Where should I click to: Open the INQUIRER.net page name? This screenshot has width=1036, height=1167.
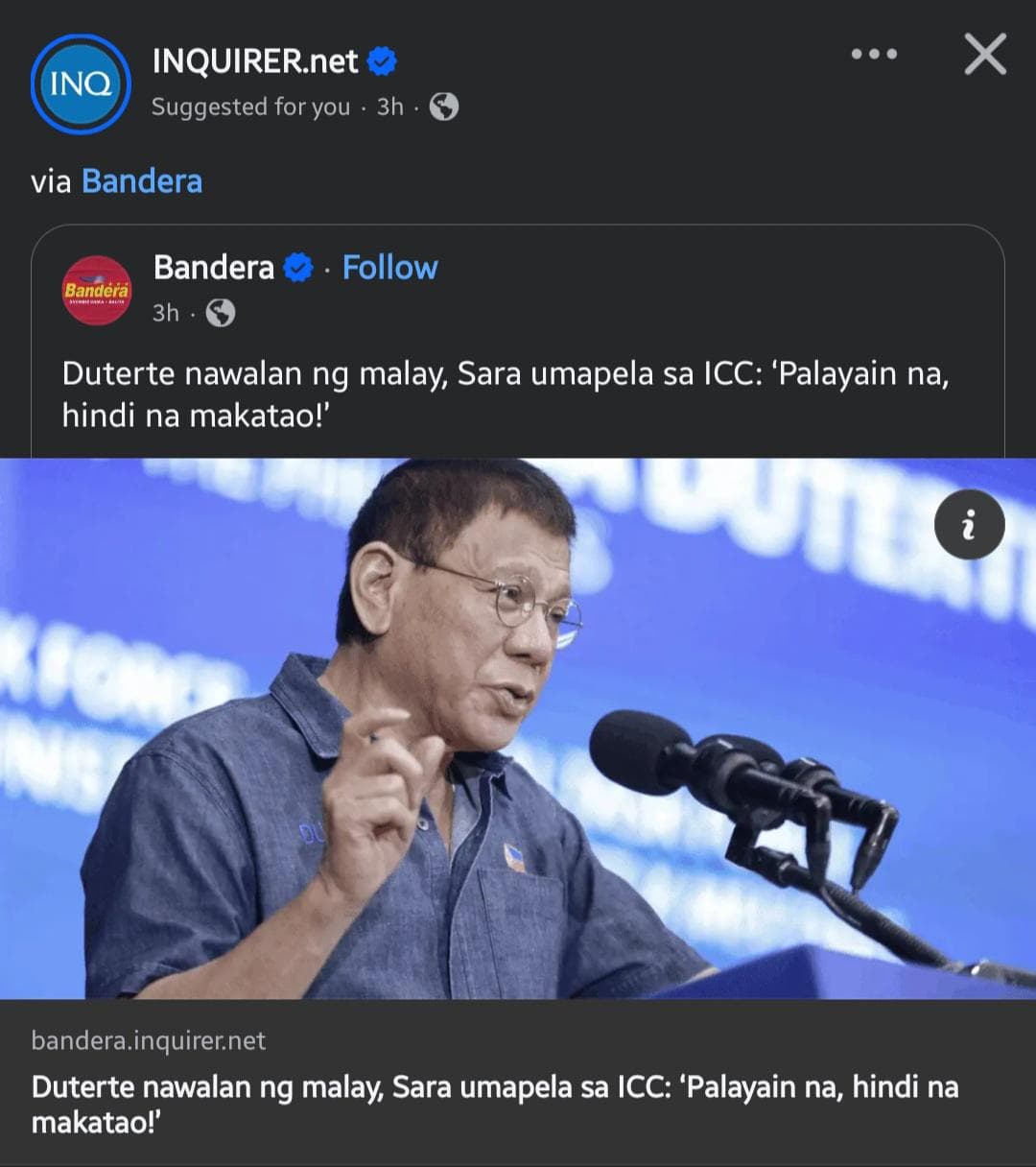tap(254, 62)
